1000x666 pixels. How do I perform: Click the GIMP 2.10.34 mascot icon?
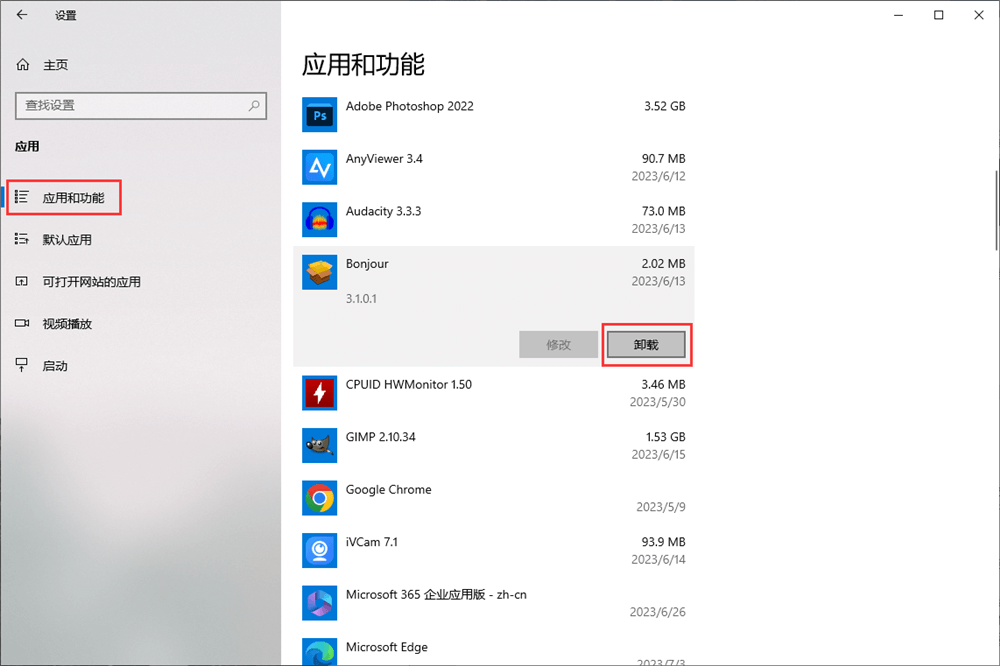tap(320, 445)
